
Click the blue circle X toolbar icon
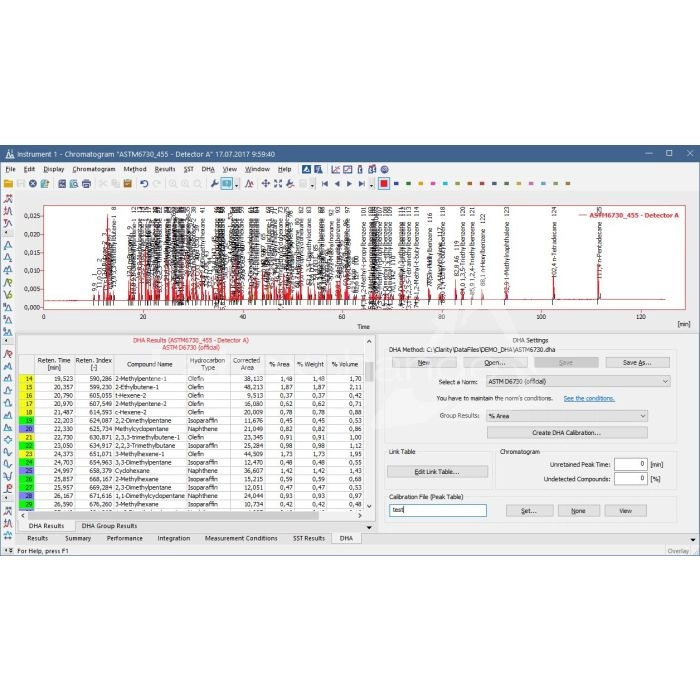pyautogui.click(x=32, y=184)
